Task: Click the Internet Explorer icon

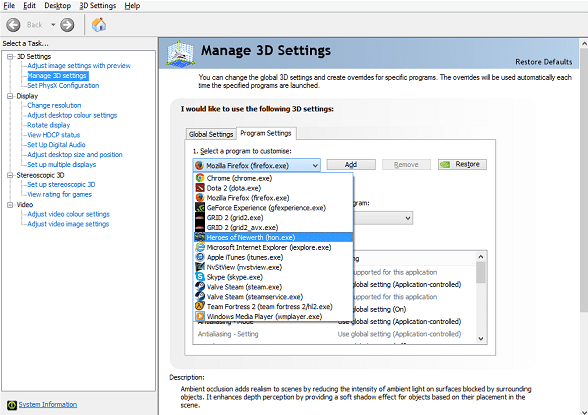Action: (200, 247)
